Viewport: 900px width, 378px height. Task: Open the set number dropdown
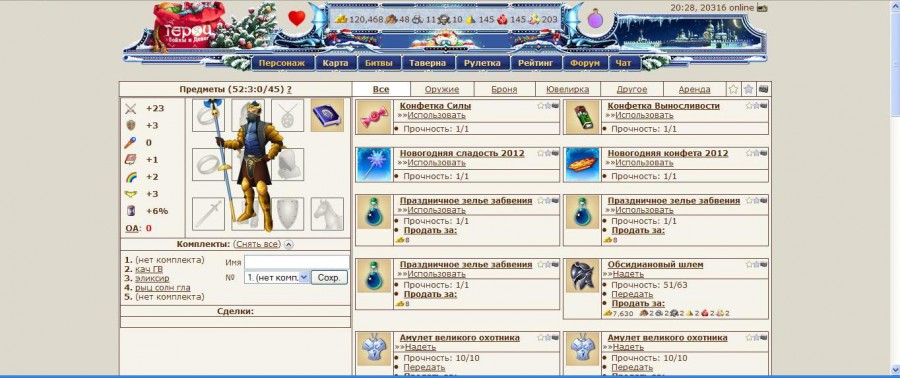277,278
